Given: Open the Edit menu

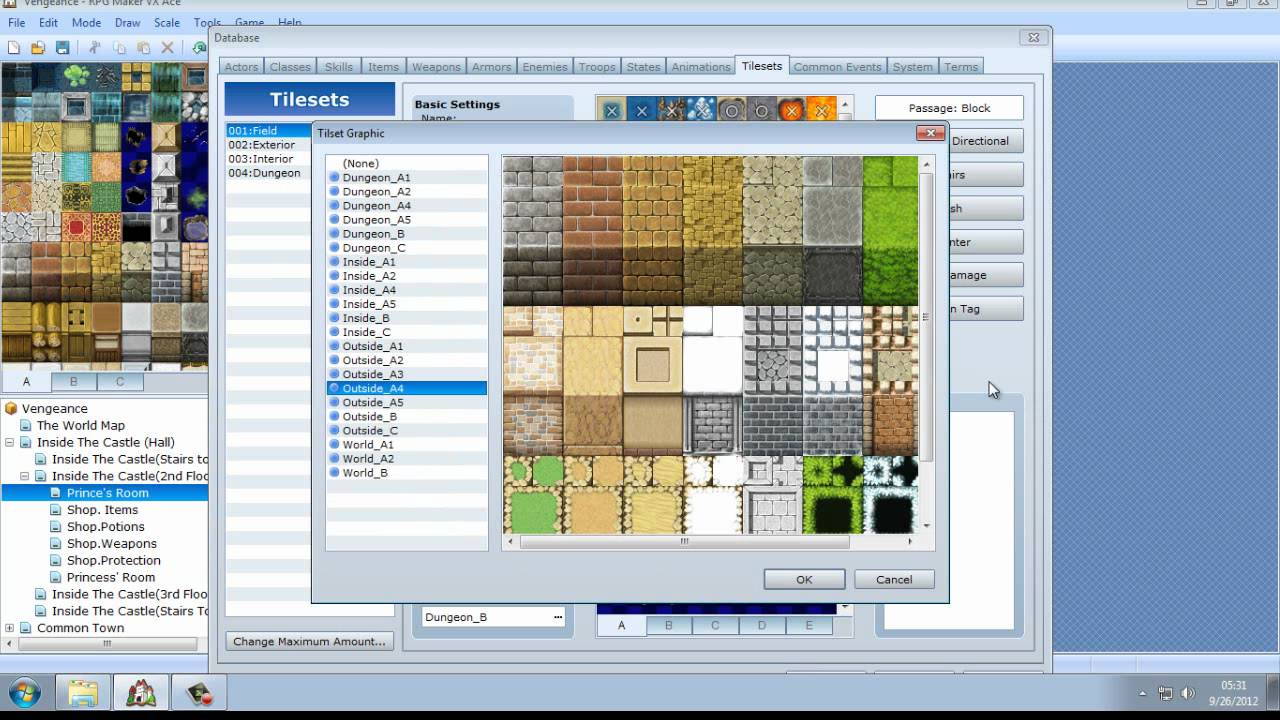Looking at the screenshot, I should tap(48, 22).
